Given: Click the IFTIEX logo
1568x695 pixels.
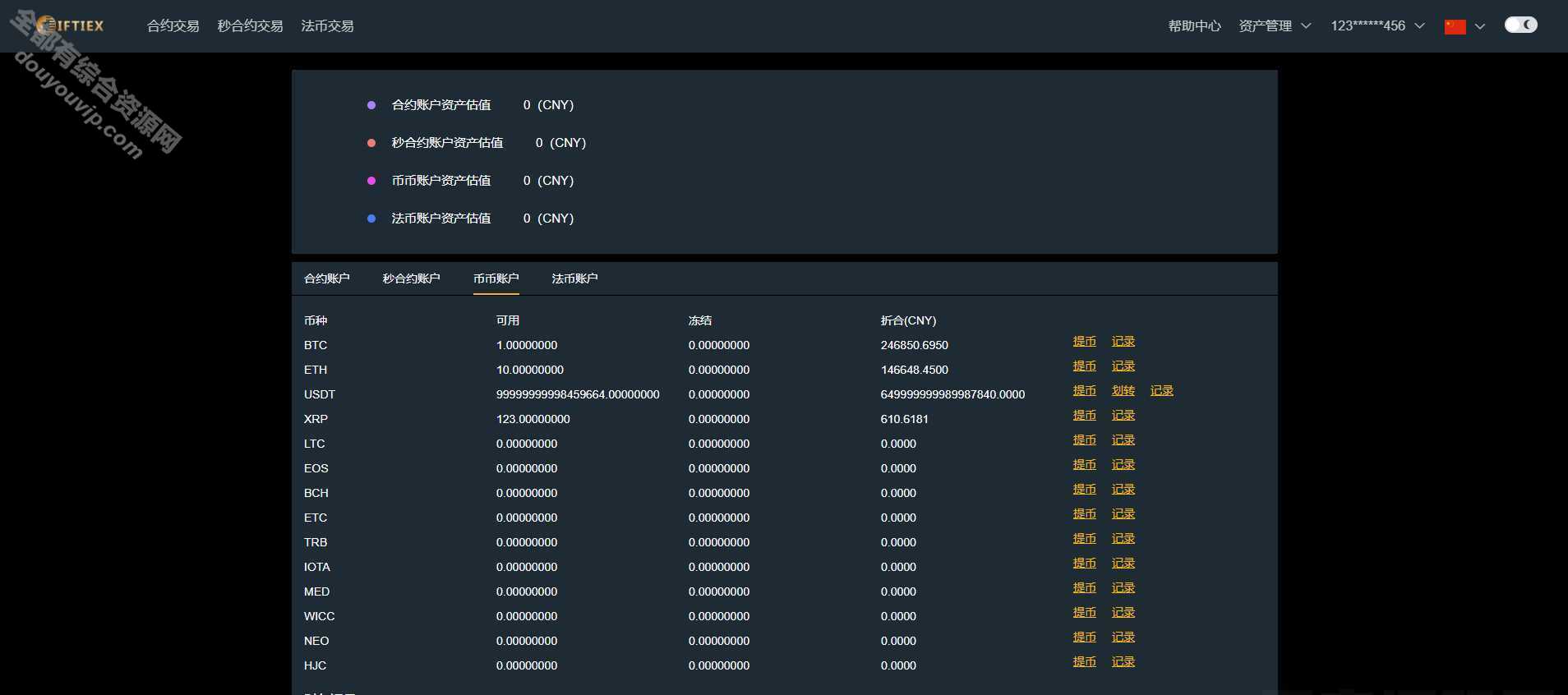Looking at the screenshot, I should tap(71, 25).
